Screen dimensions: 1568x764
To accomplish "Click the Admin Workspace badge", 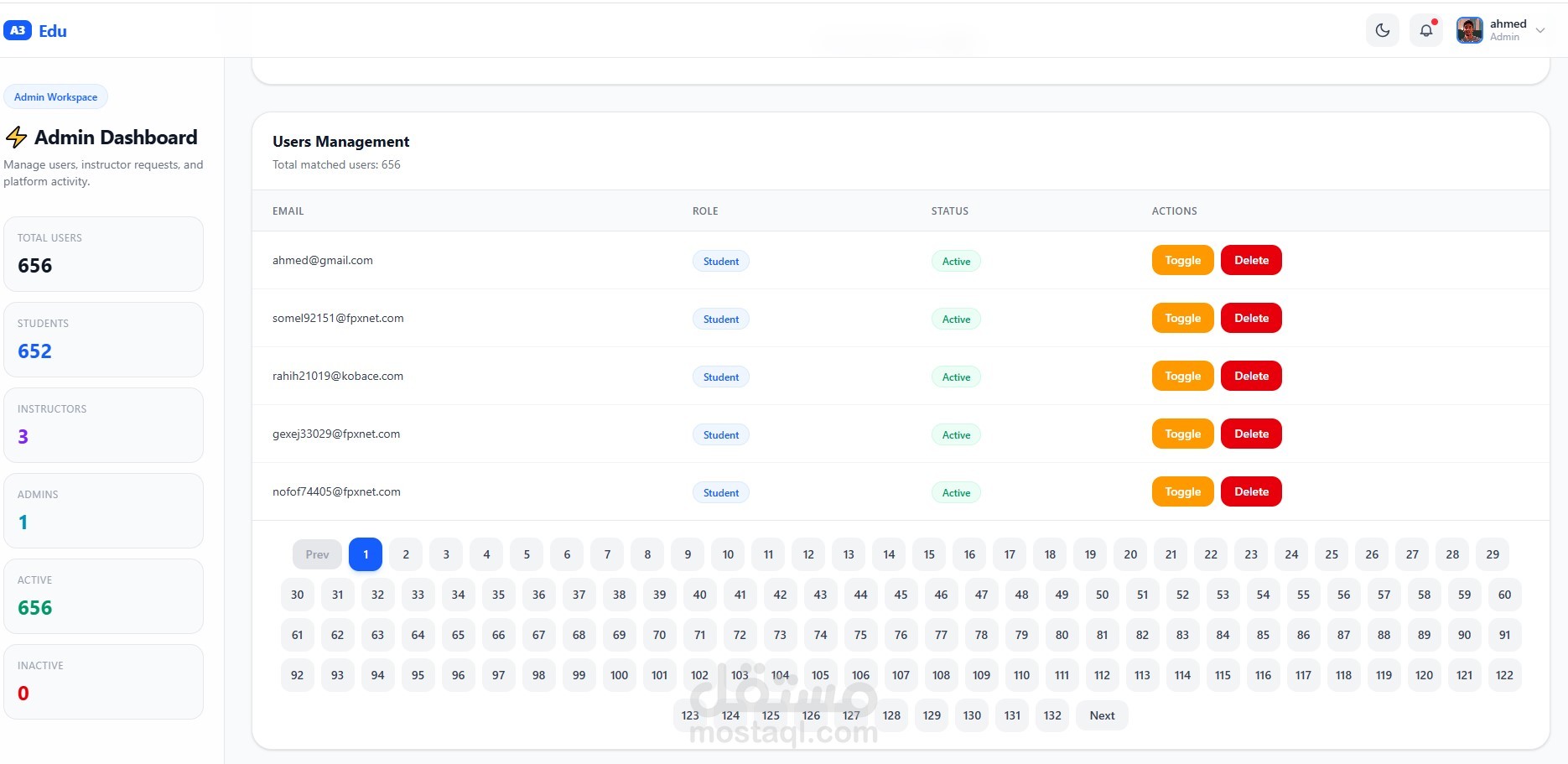I will coord(55,97).
